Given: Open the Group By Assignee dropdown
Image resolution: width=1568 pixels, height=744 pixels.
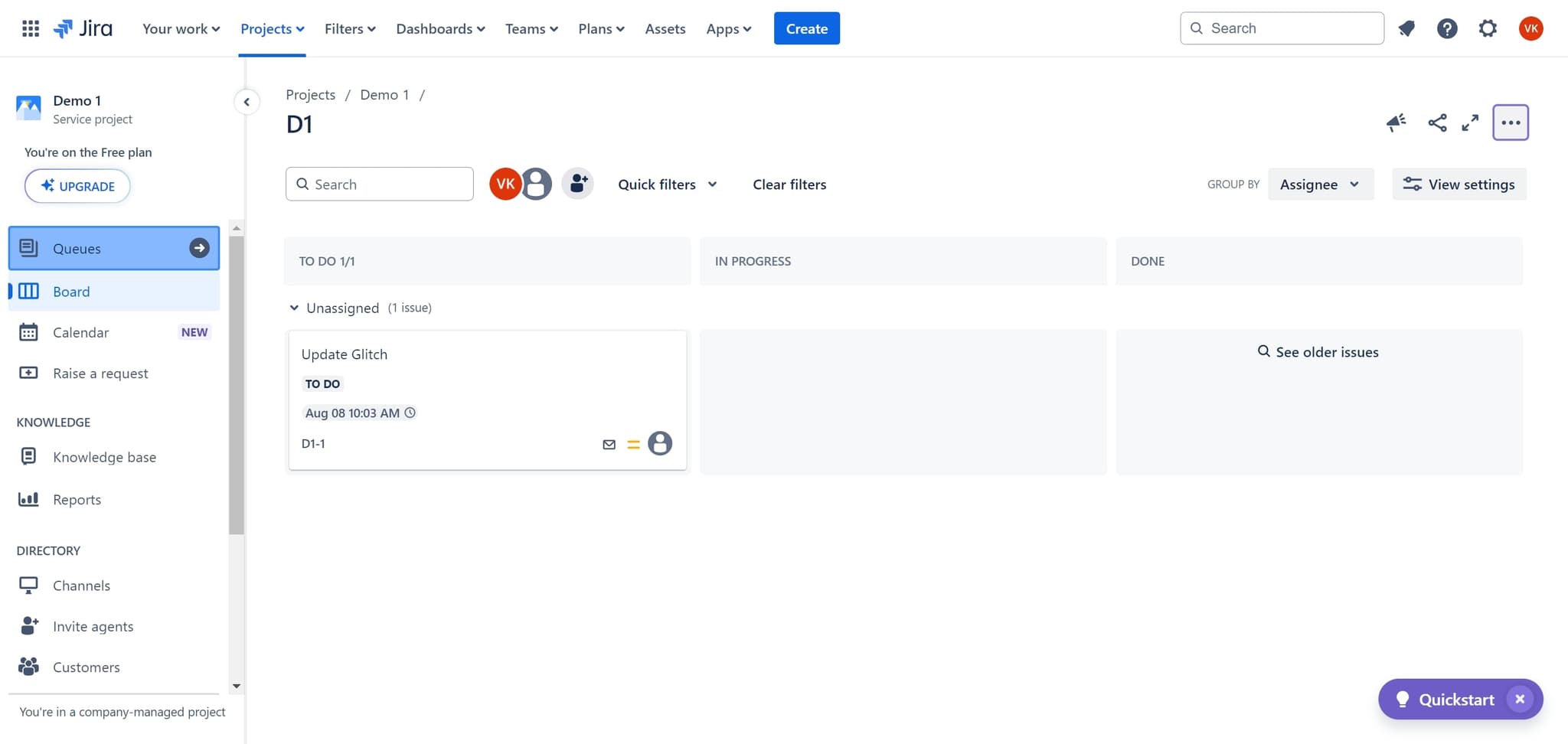Looking at the screenshot, I should pos(1320,184).
